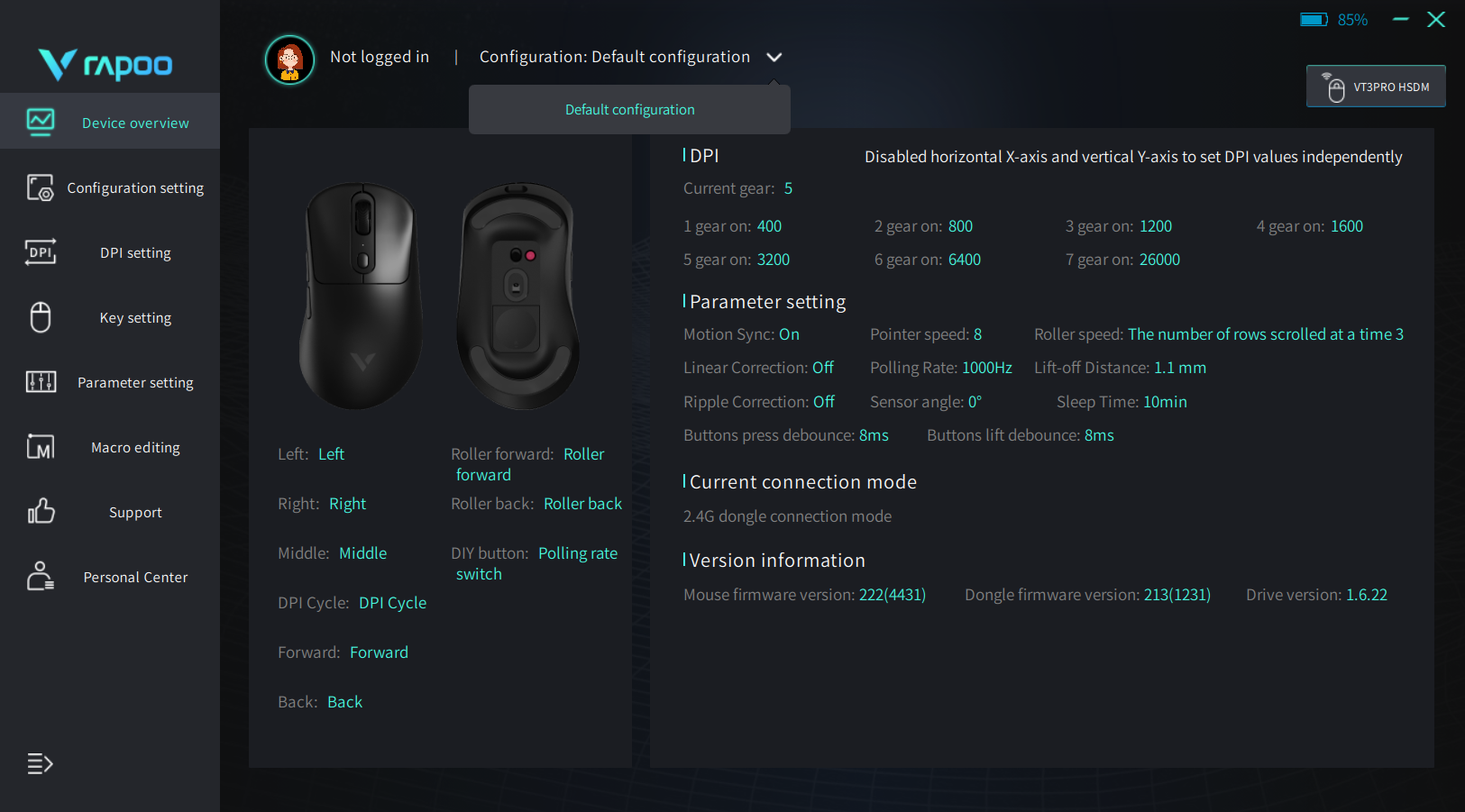1465x812 pixels.
Task: Click the top-view mouse image
Action: tap(362, 296)
